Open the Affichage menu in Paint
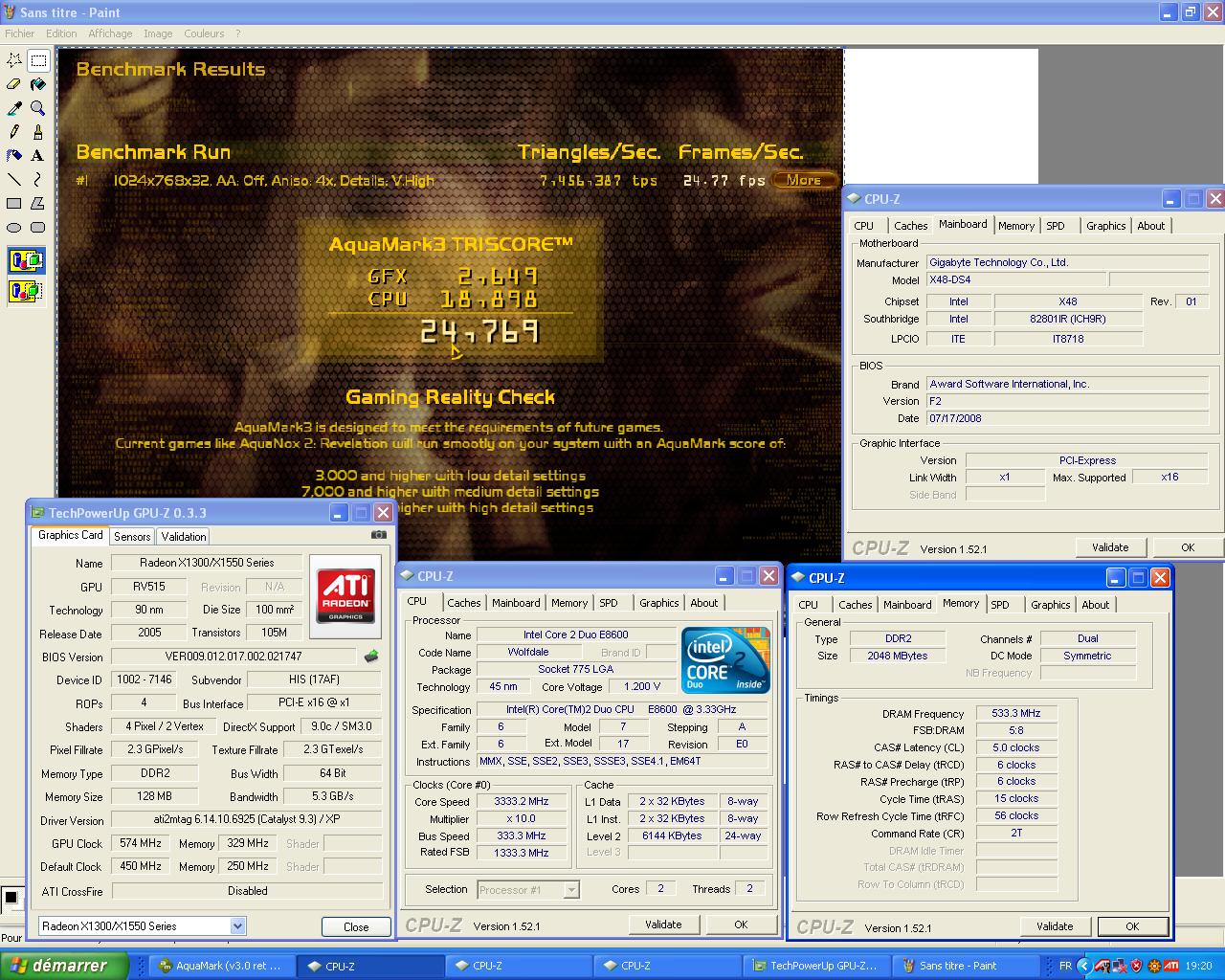This screenshot has height=980, width=1225. coord(110,33)
